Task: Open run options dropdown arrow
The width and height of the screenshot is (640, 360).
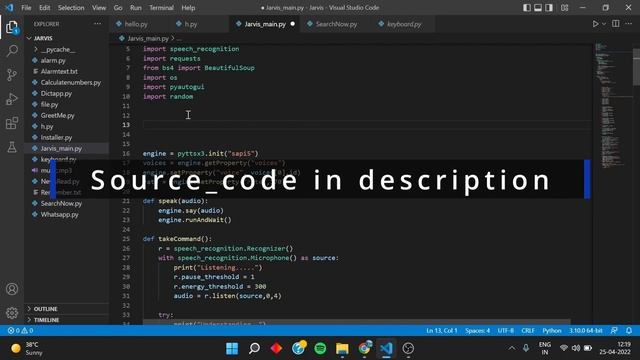Action: [604, 24]
